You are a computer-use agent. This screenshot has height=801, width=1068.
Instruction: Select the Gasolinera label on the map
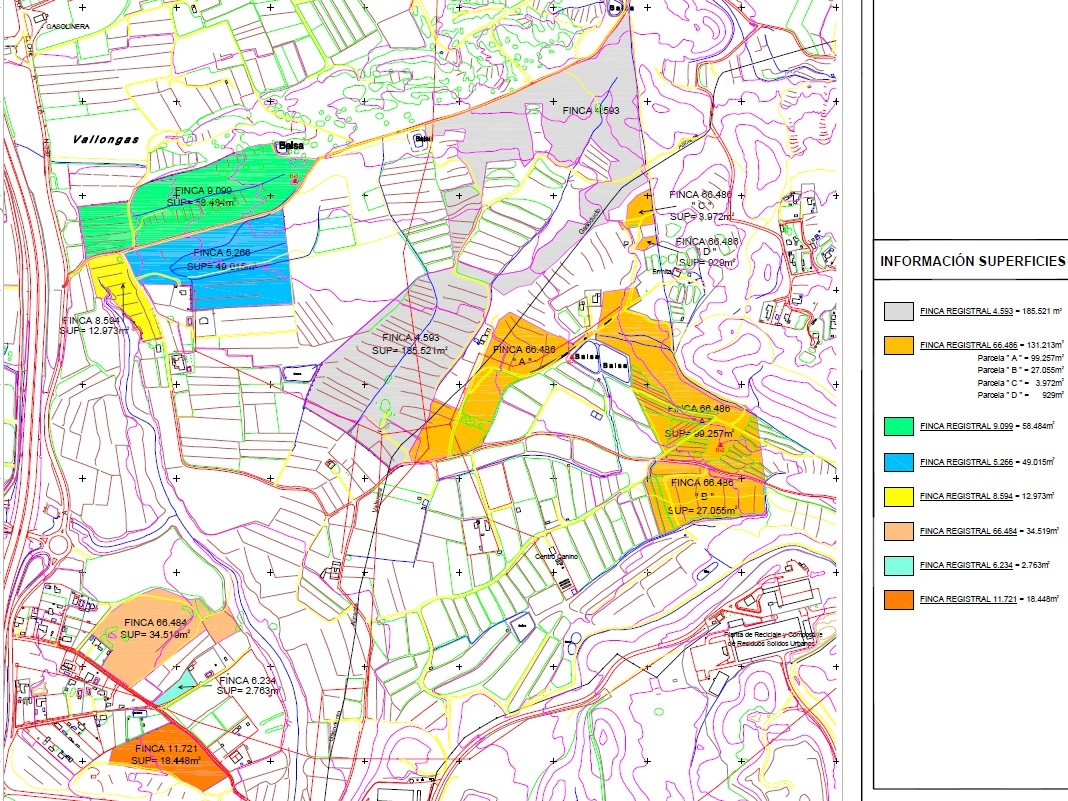68,27
